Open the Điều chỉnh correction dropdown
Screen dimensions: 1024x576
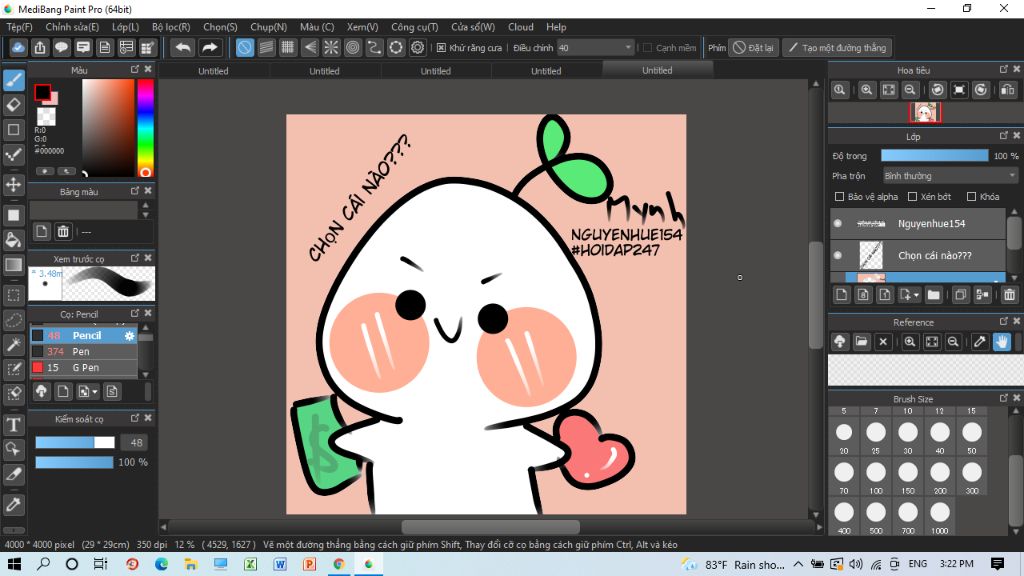595,48
